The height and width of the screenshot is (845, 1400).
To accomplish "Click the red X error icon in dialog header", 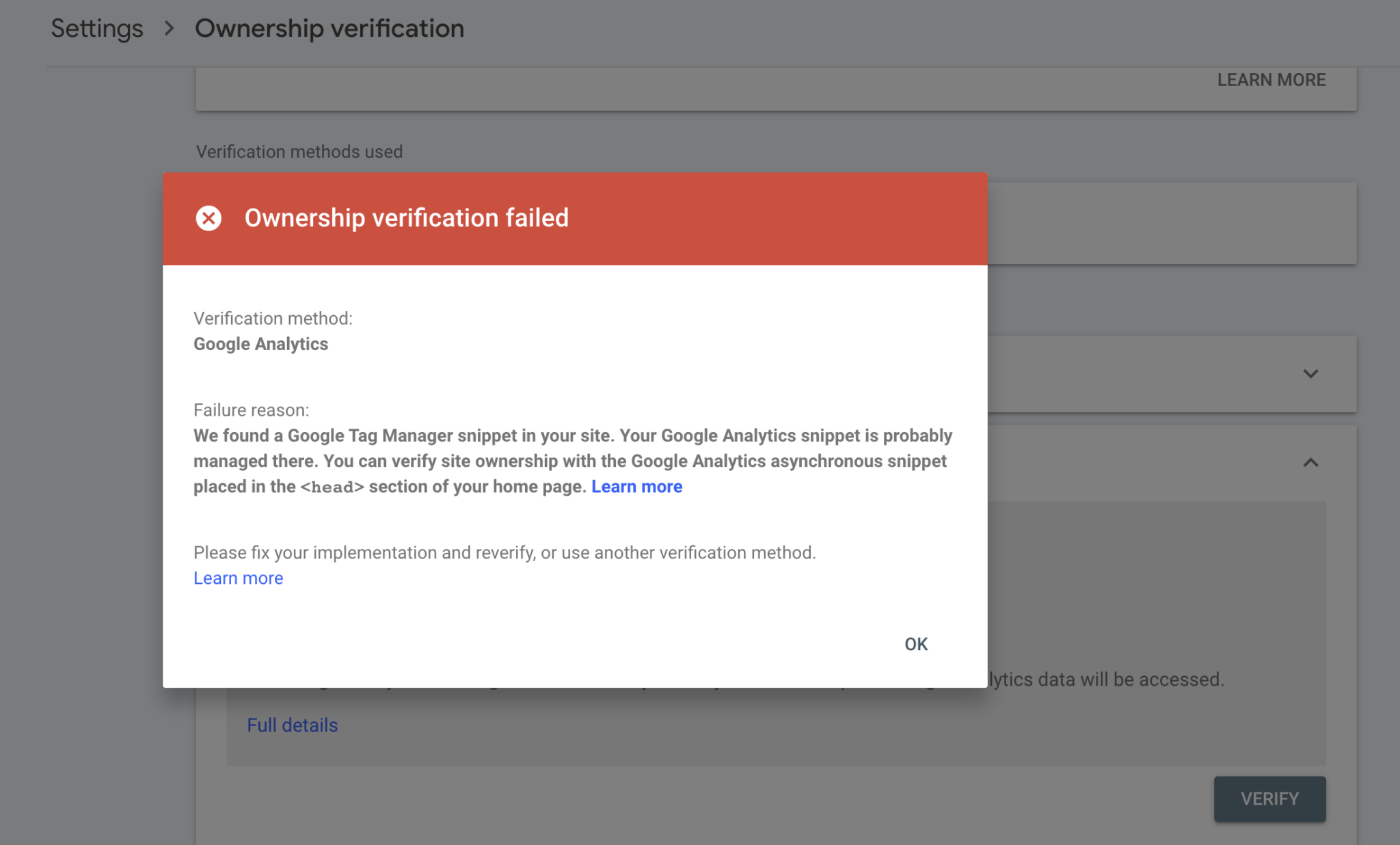I will click(x=208, y=218).
